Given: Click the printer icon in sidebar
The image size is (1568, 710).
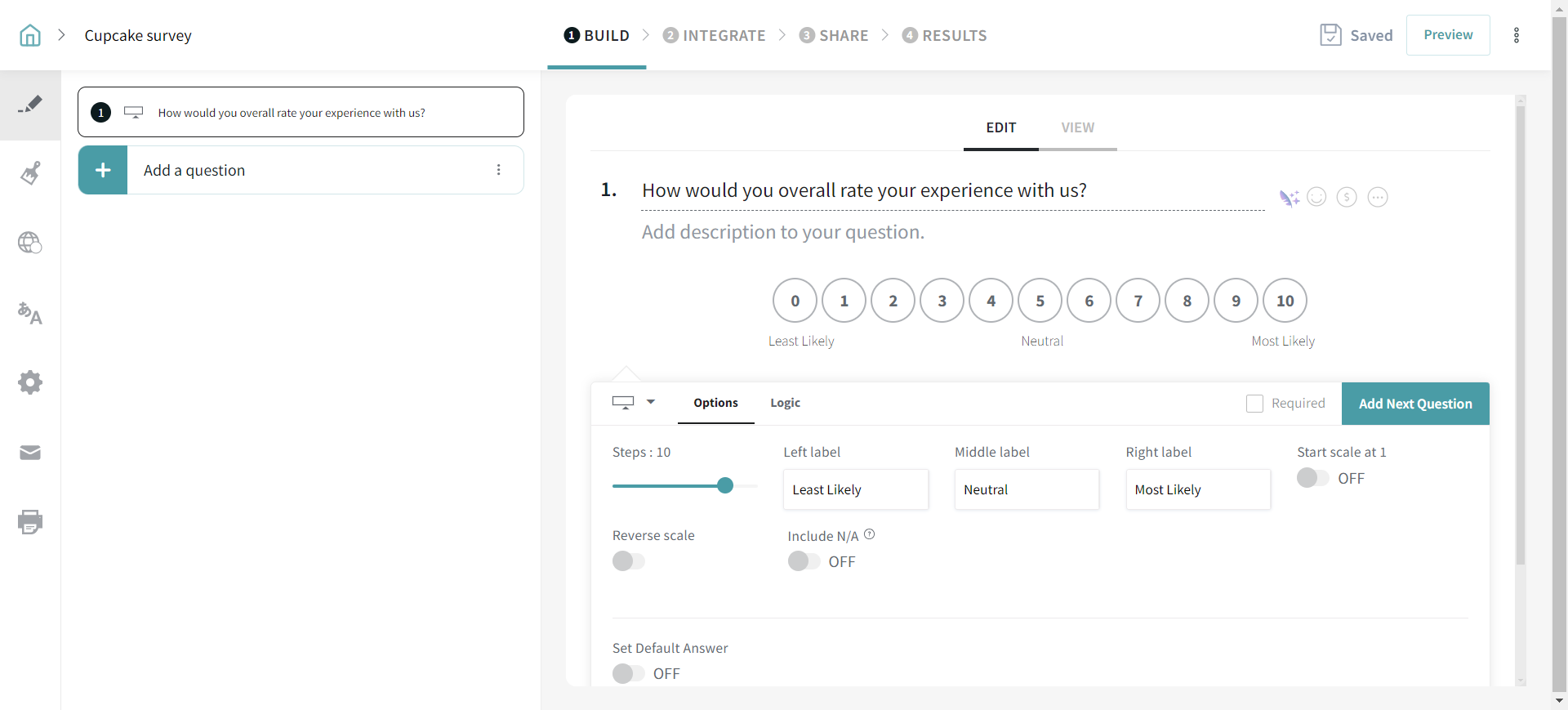Looking at the screenshot, I should click(x=30, y=522).
